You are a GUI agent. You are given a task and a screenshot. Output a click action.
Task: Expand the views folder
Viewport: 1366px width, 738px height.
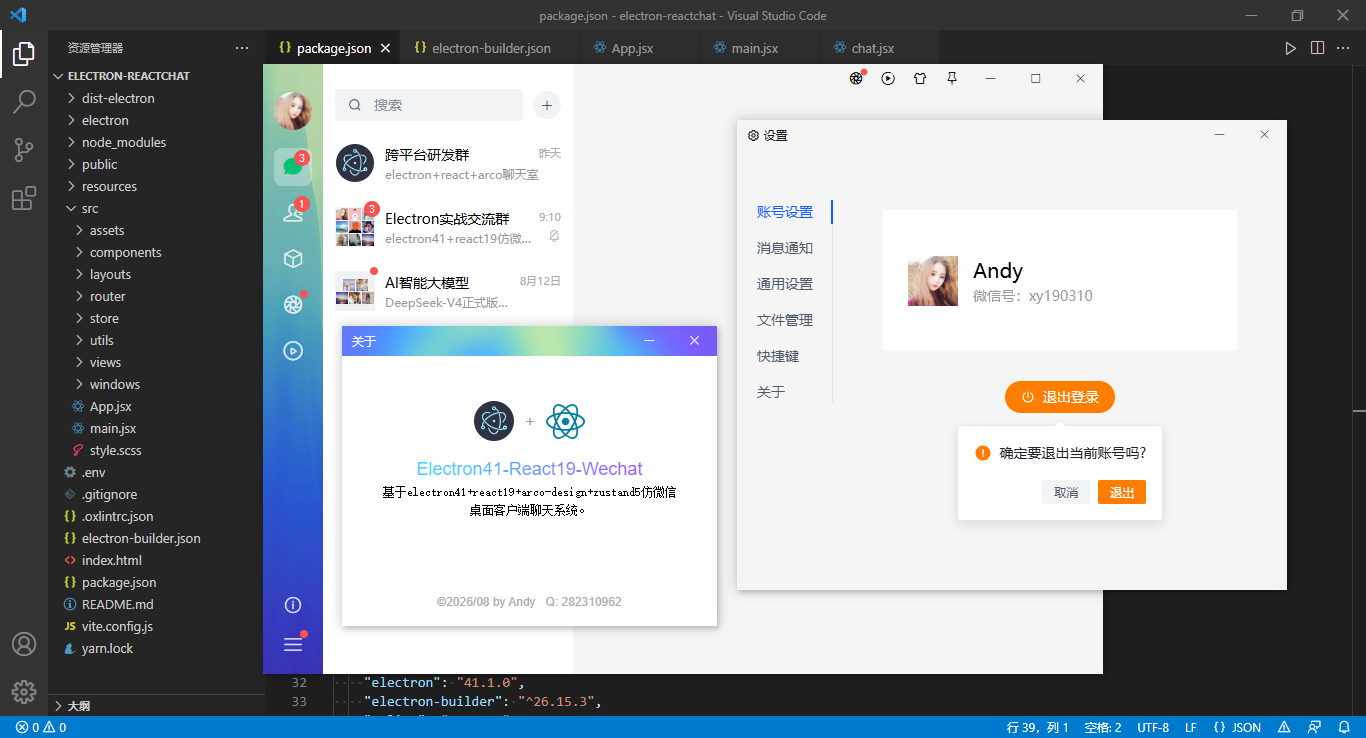click(x=156, y=362)
